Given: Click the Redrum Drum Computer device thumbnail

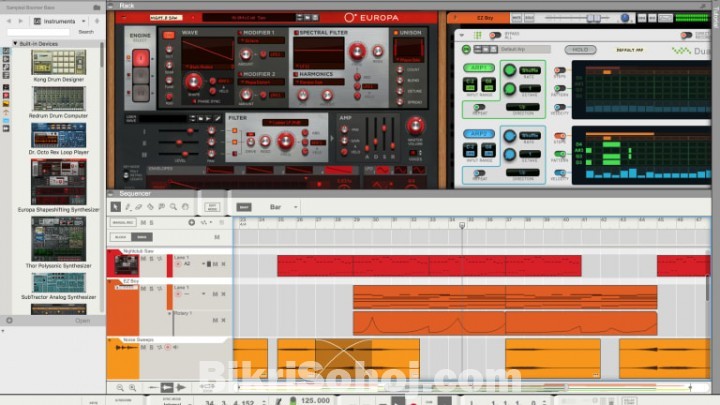Looking at the screenshot, I should (x=58, y=98).
